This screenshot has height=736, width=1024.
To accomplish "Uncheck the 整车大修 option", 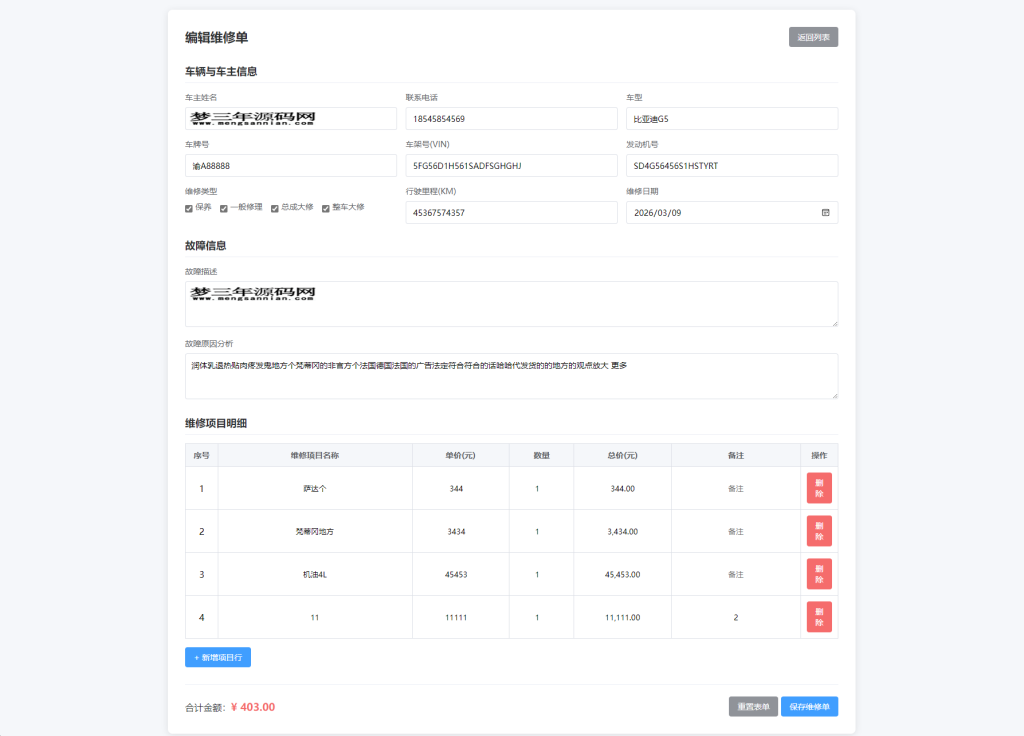I will coord(325,208).
